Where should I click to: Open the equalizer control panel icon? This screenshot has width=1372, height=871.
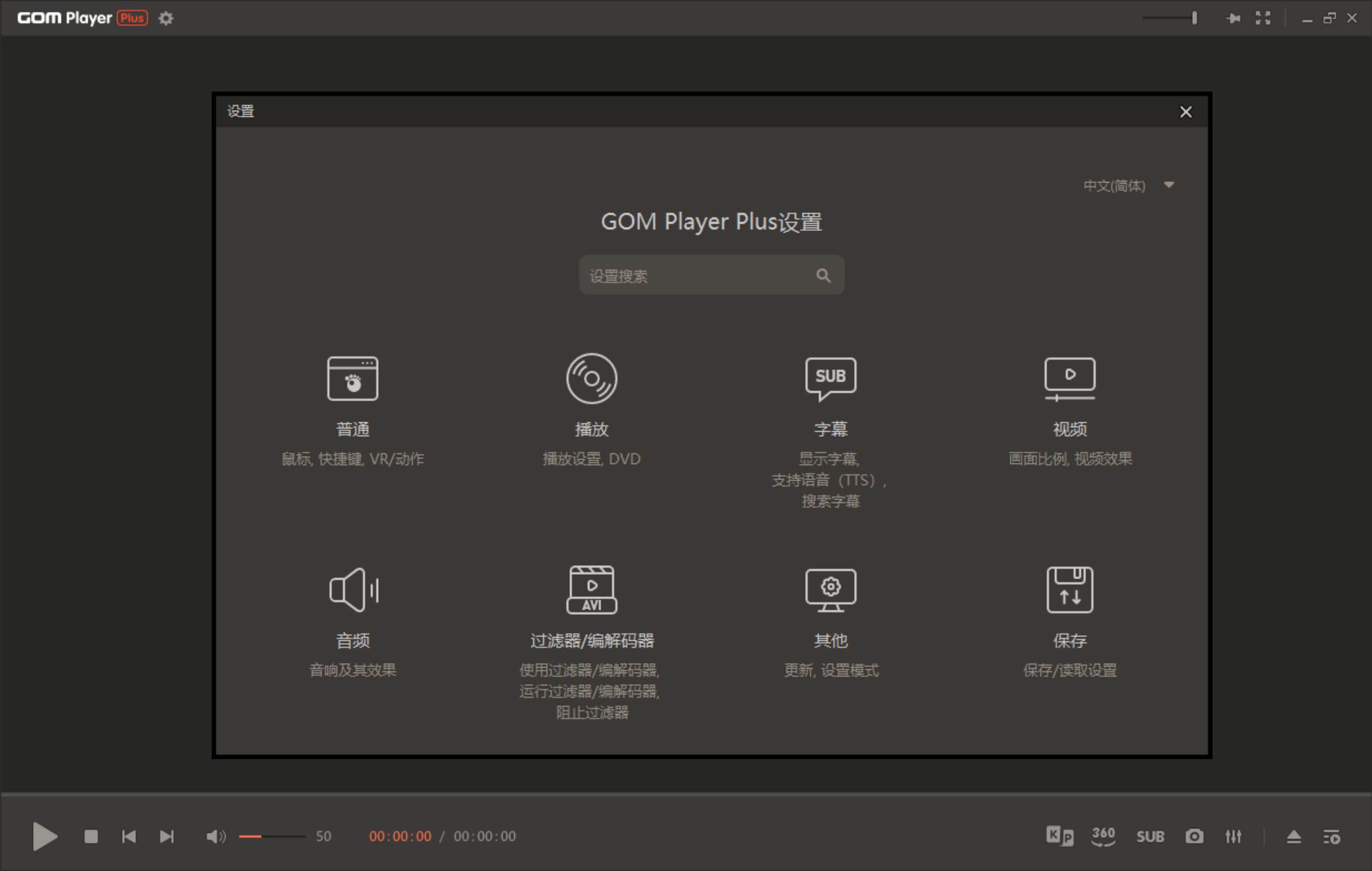[1233, 837]
